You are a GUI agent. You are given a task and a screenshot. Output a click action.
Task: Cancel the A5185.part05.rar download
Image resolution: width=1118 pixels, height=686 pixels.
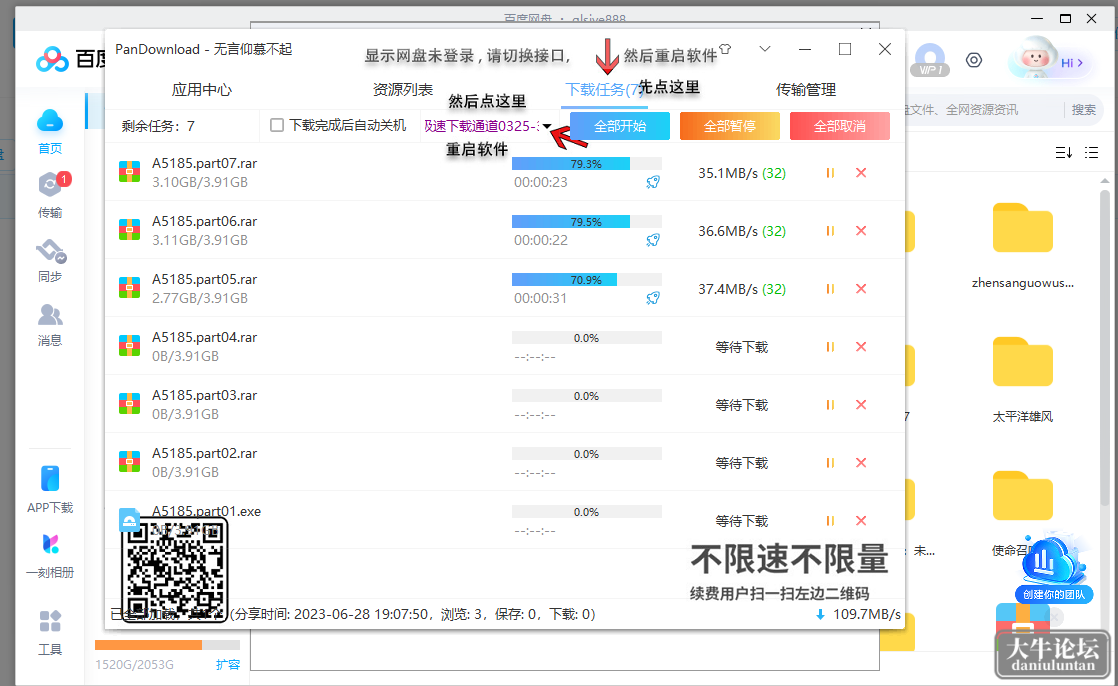coord(861,289)
